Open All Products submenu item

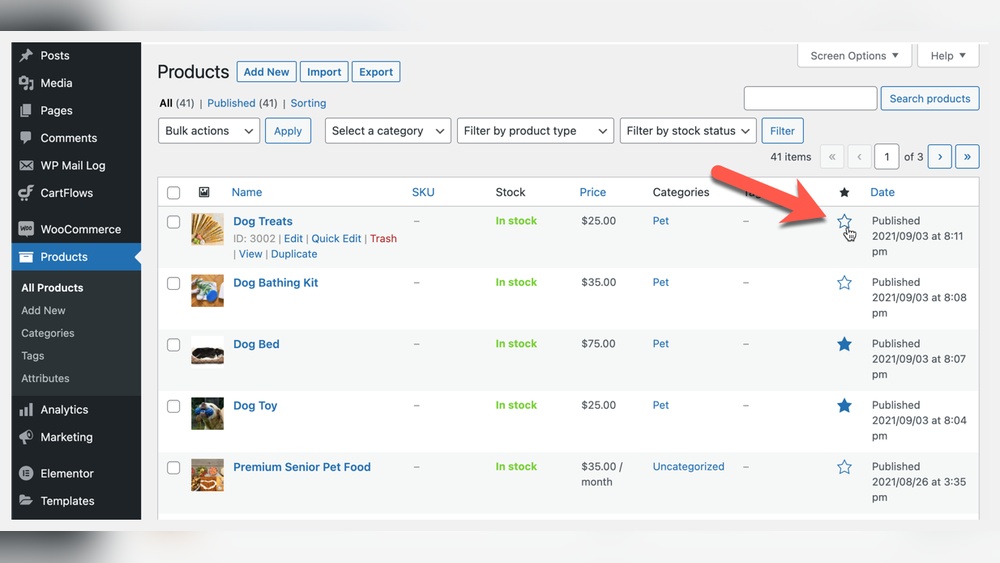click(x=52, y=288)
